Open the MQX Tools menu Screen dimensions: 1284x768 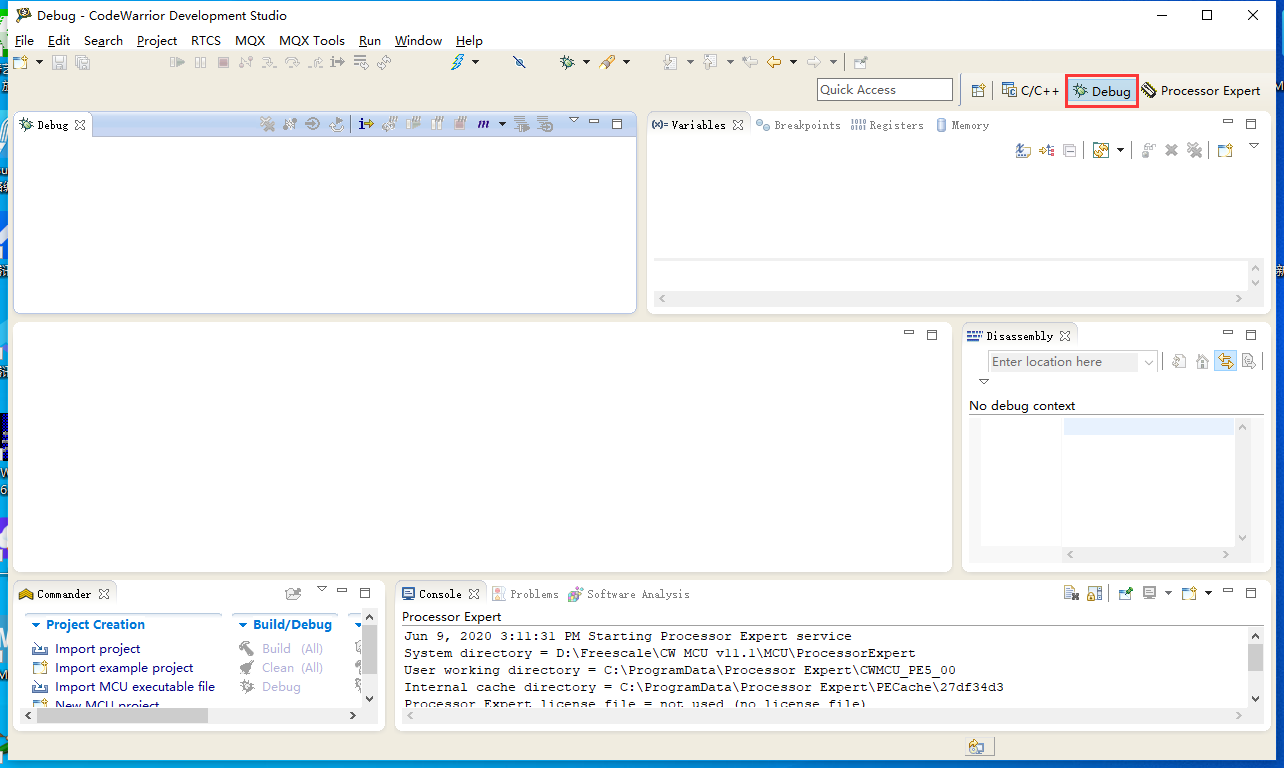pyautogui.click(x=312, y=41)
